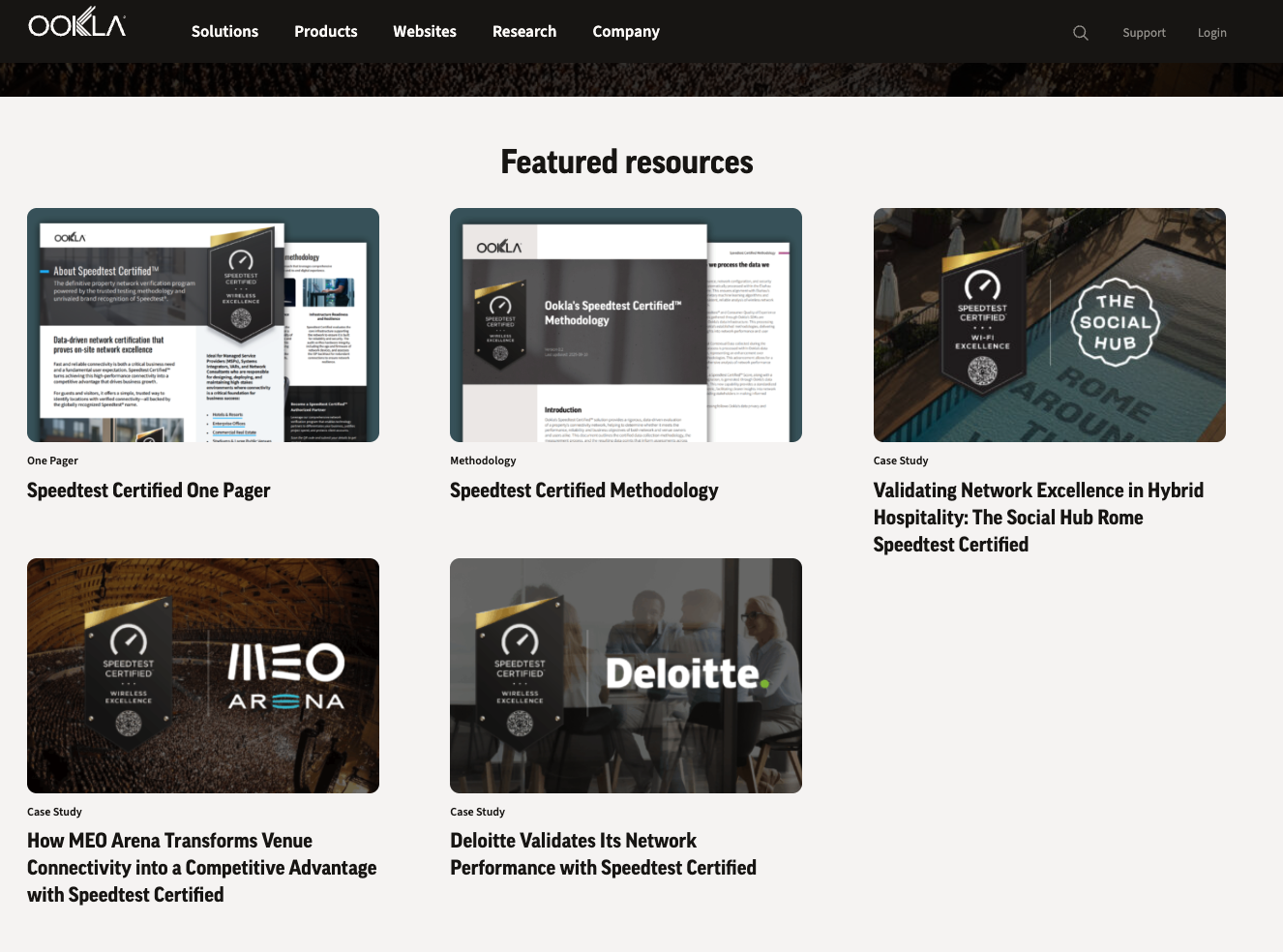Click the Case Study label above the MEO Arena title
The image size is (1283, 952).
(54, 812)
